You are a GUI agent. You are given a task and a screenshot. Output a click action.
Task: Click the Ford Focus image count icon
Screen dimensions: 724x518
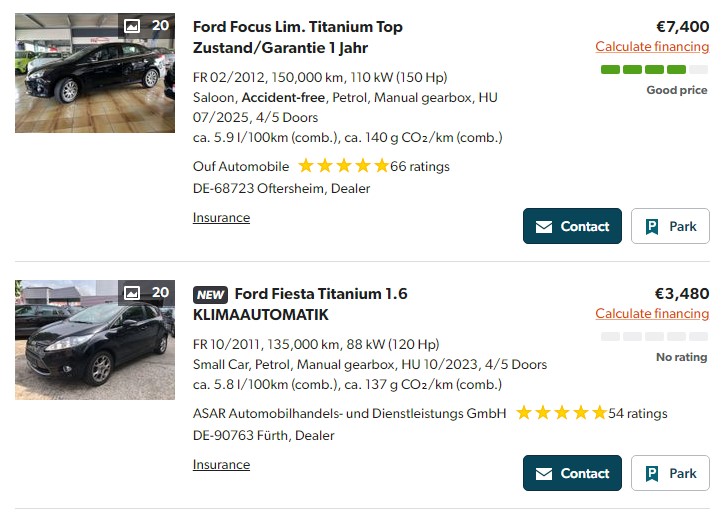(132, 26)
